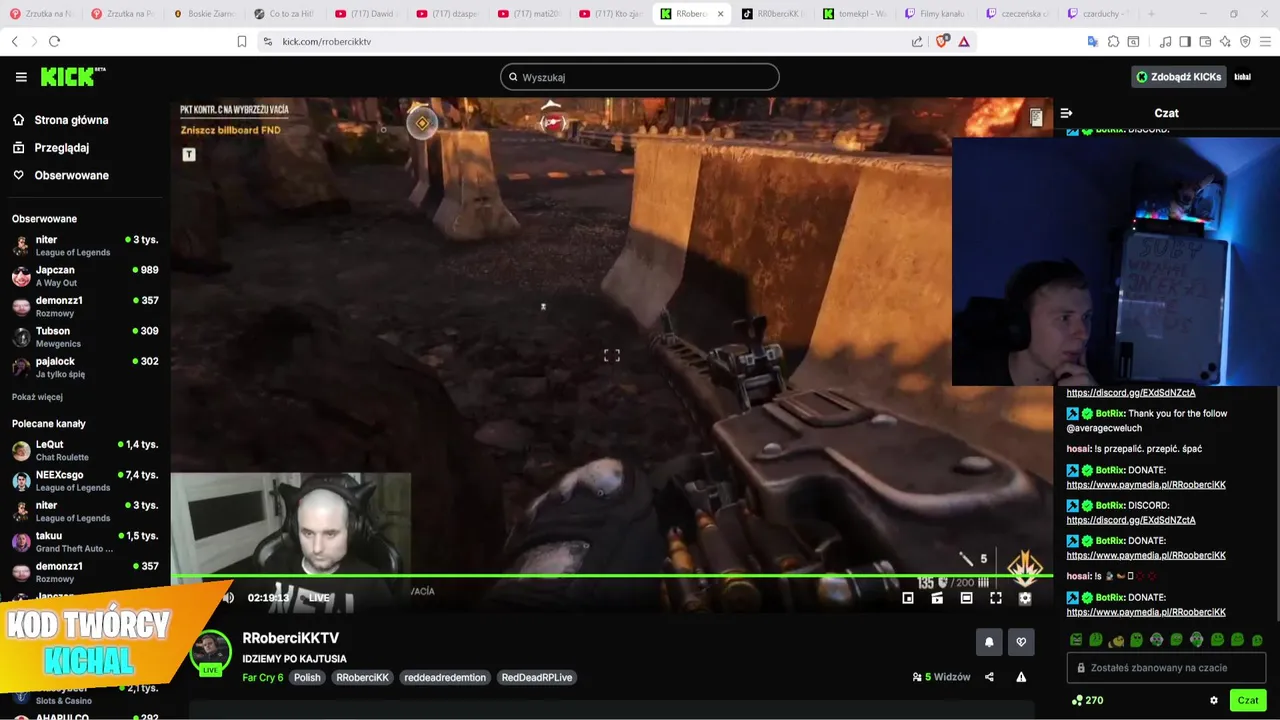The height and width of the screenshot is (720, 1280).
Task: Open the Przeglądaj page
Action: click(61, 148)
